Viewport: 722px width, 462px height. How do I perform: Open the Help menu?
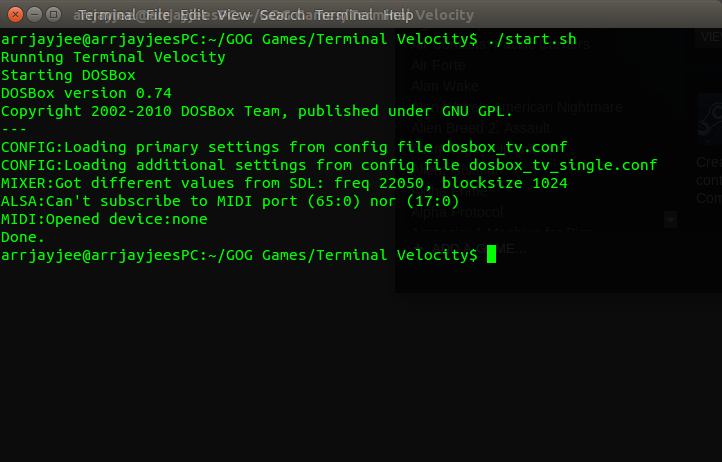pyautogui.click(x=398, y=15)
